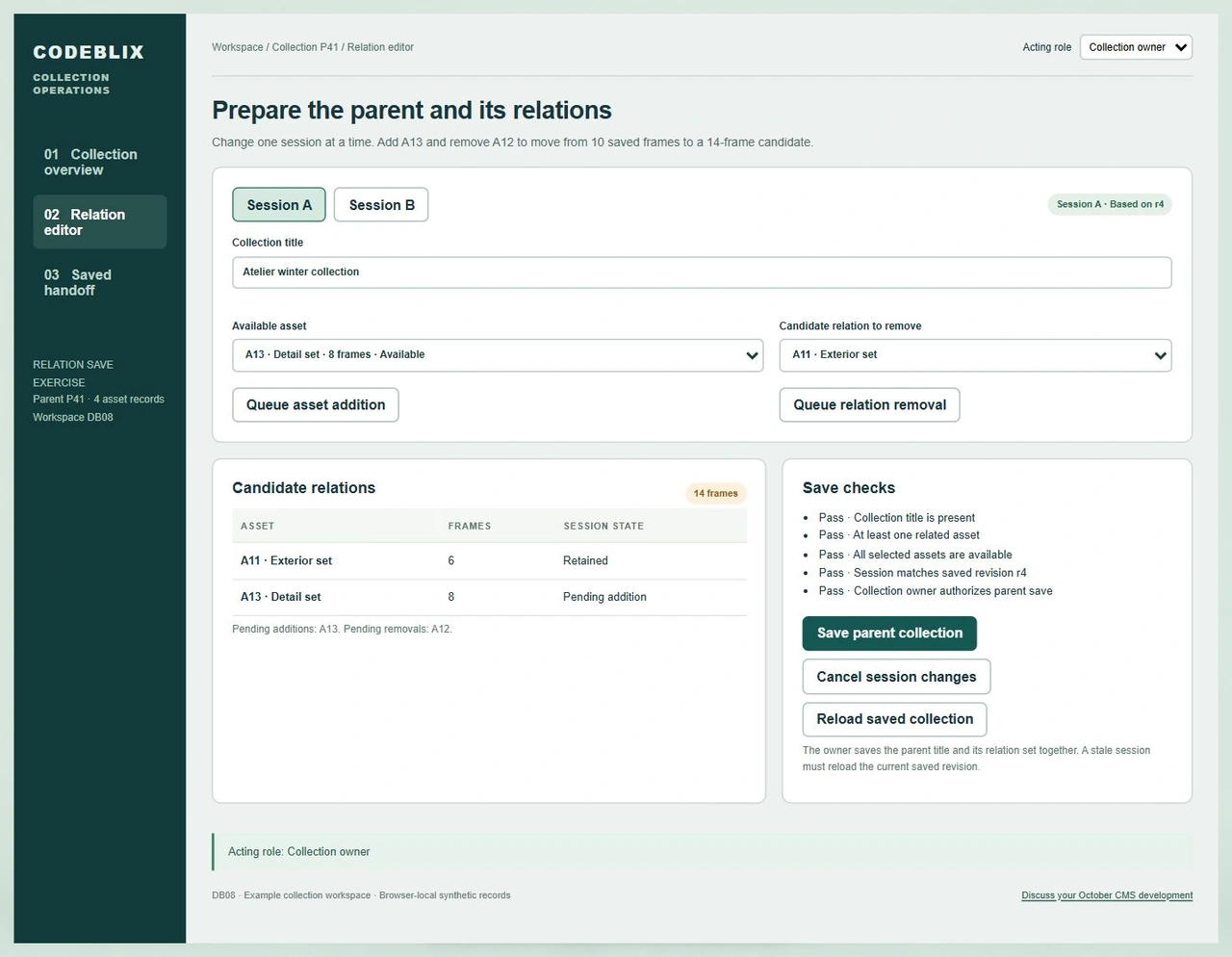Click Session A · Based on r4 badge
This screenshot has width=1232, height=957.
(1110, 204)
